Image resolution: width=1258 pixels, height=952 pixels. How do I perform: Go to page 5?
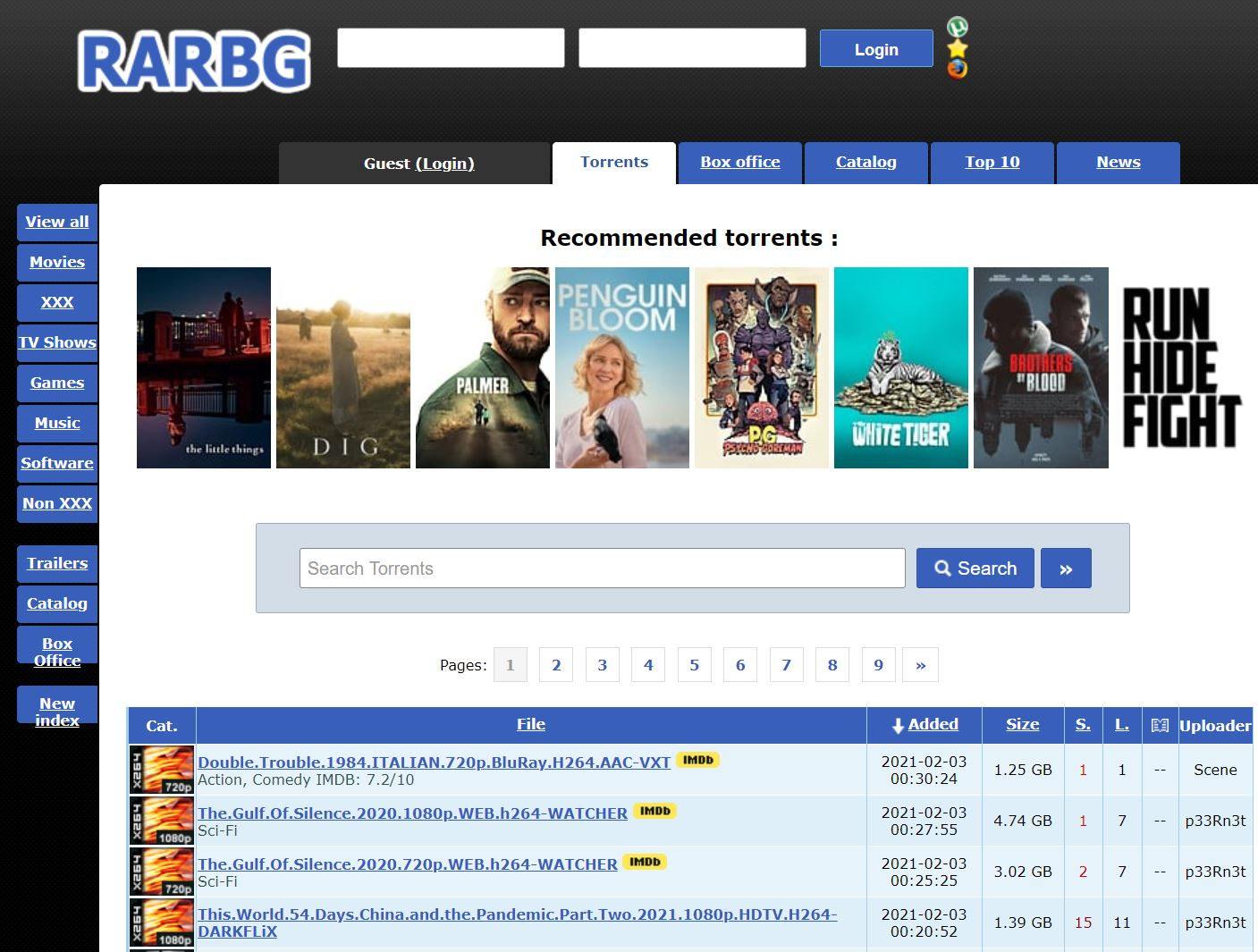(695, 665)
